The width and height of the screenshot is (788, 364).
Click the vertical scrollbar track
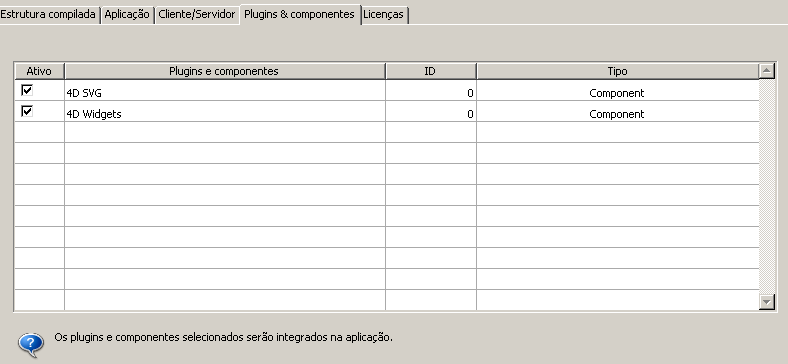766,187
